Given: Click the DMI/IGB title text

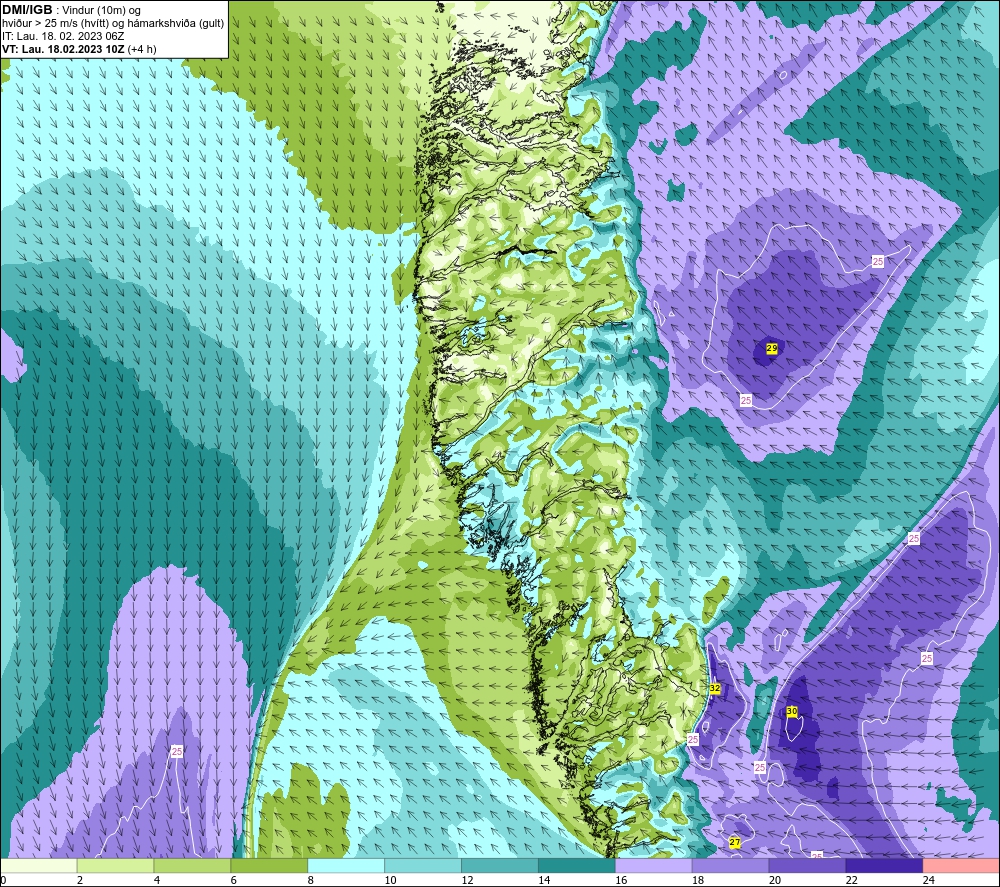Looking at the screenshot, I should coord(27,10).
